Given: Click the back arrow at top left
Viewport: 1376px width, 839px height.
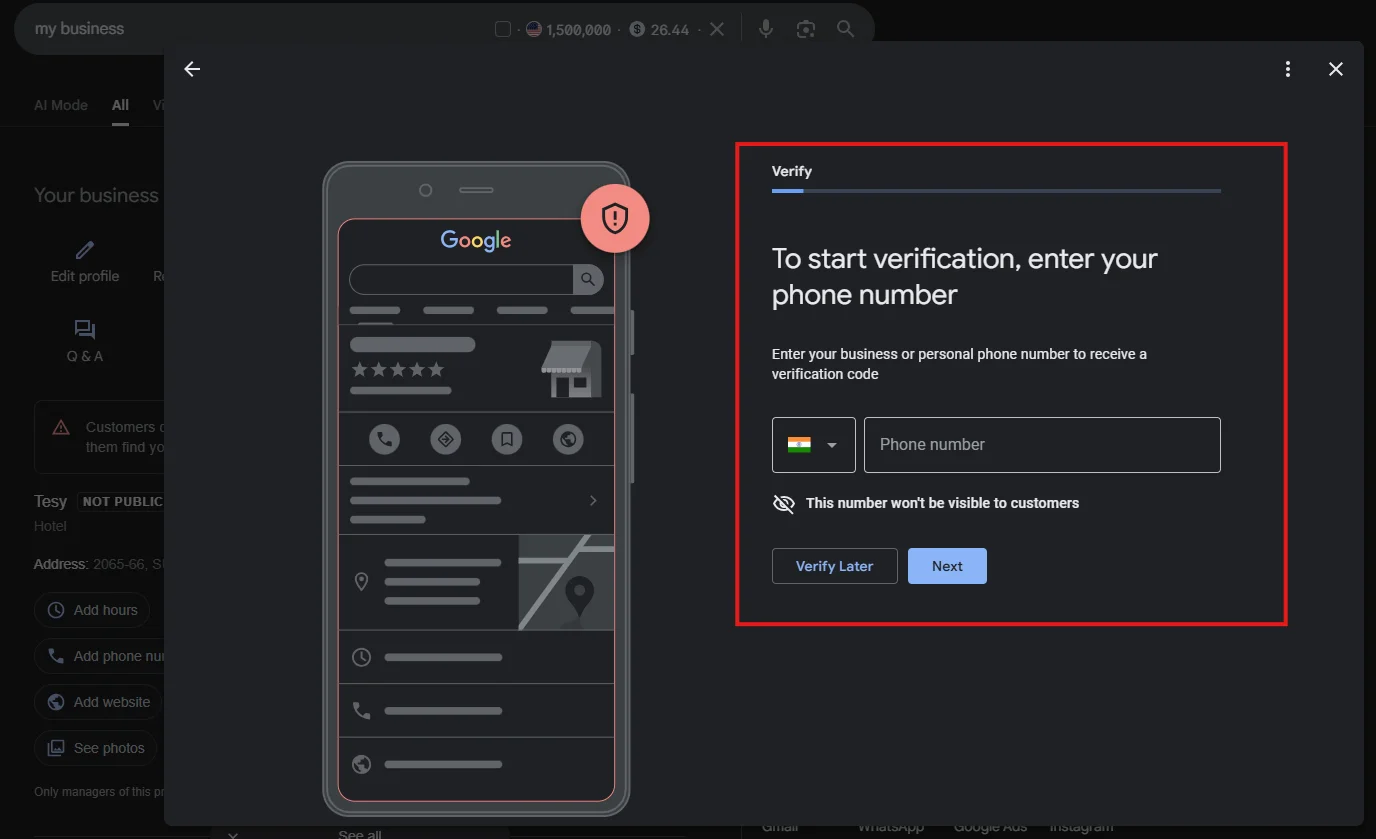Looking at the screenshot, I should pyautogui.click(x=191, y=69).
